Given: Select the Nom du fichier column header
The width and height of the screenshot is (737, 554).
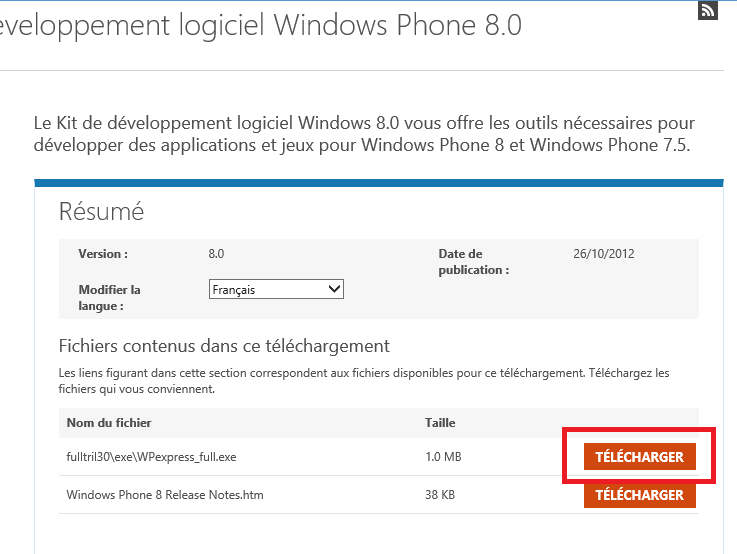Looking at the screenshot, I should [x=109, y=422].
